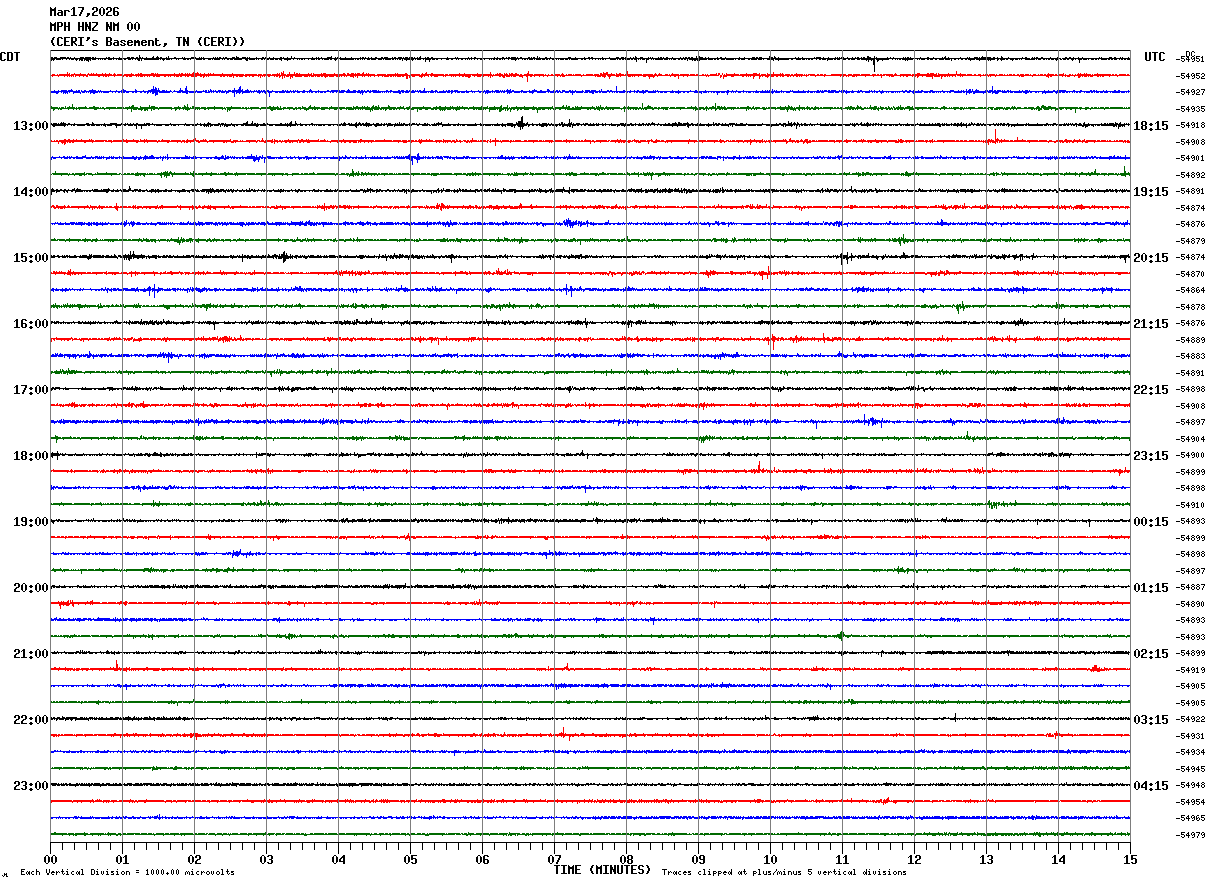Click the DC offset value -54931
1210x886 pixels.
1190,736
